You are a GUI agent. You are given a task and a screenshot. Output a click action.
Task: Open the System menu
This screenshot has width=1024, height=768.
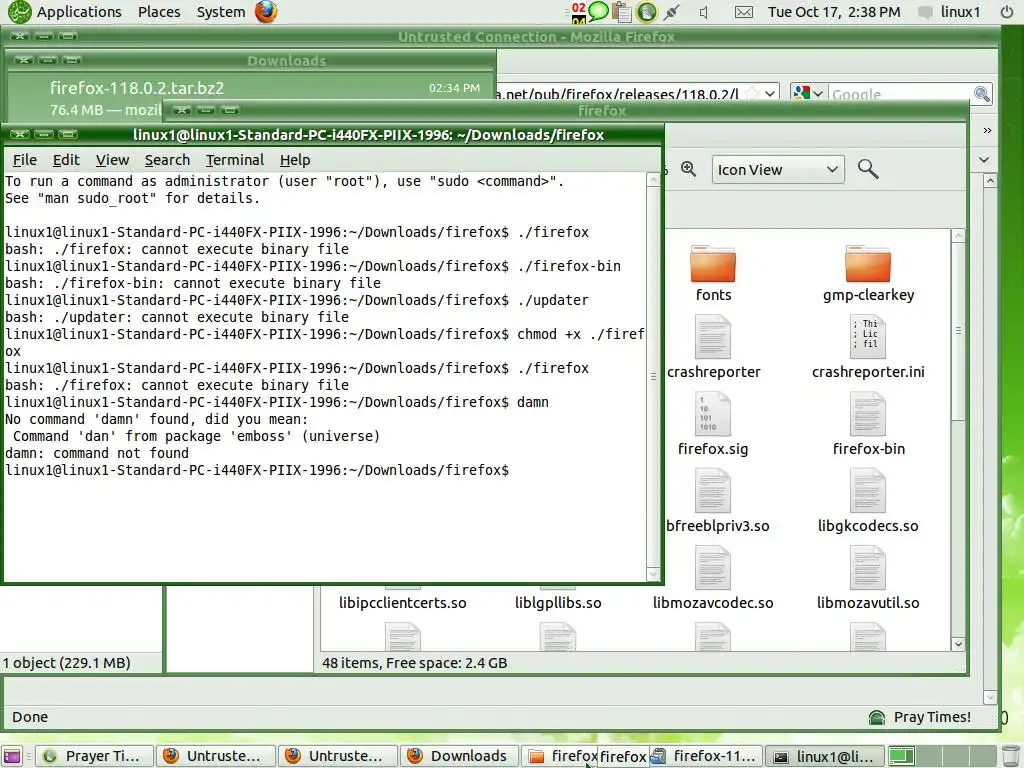point(221,12)
